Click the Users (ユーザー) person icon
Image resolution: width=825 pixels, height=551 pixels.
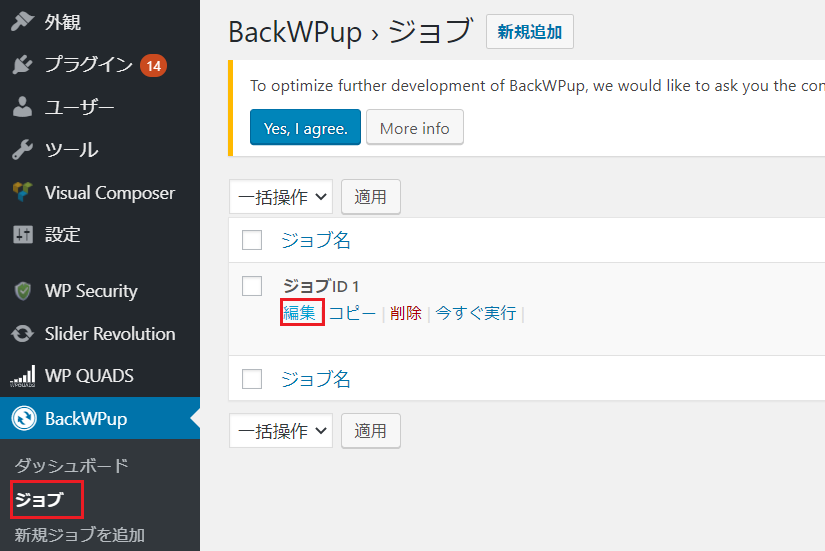(23, 107)
